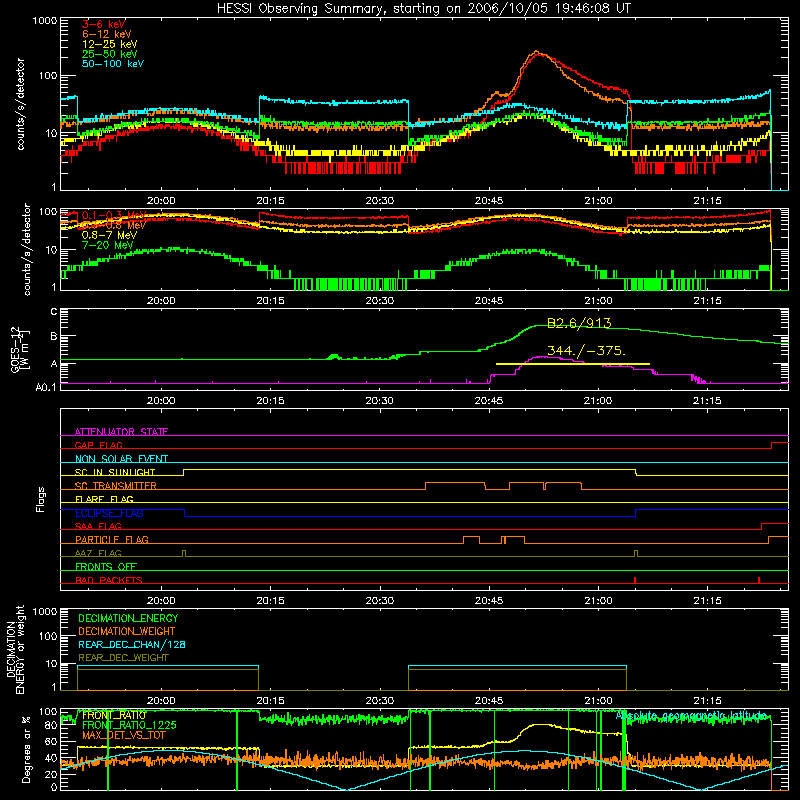Select the 6-12 keV legend label
800x800 pixels.
pyautogui.click(x=107, y=34)
